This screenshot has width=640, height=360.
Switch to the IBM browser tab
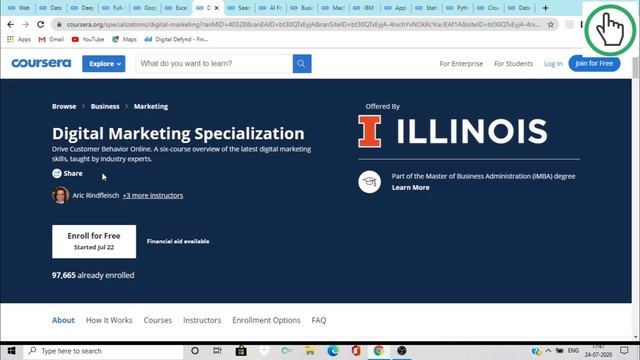click(365, 8)
